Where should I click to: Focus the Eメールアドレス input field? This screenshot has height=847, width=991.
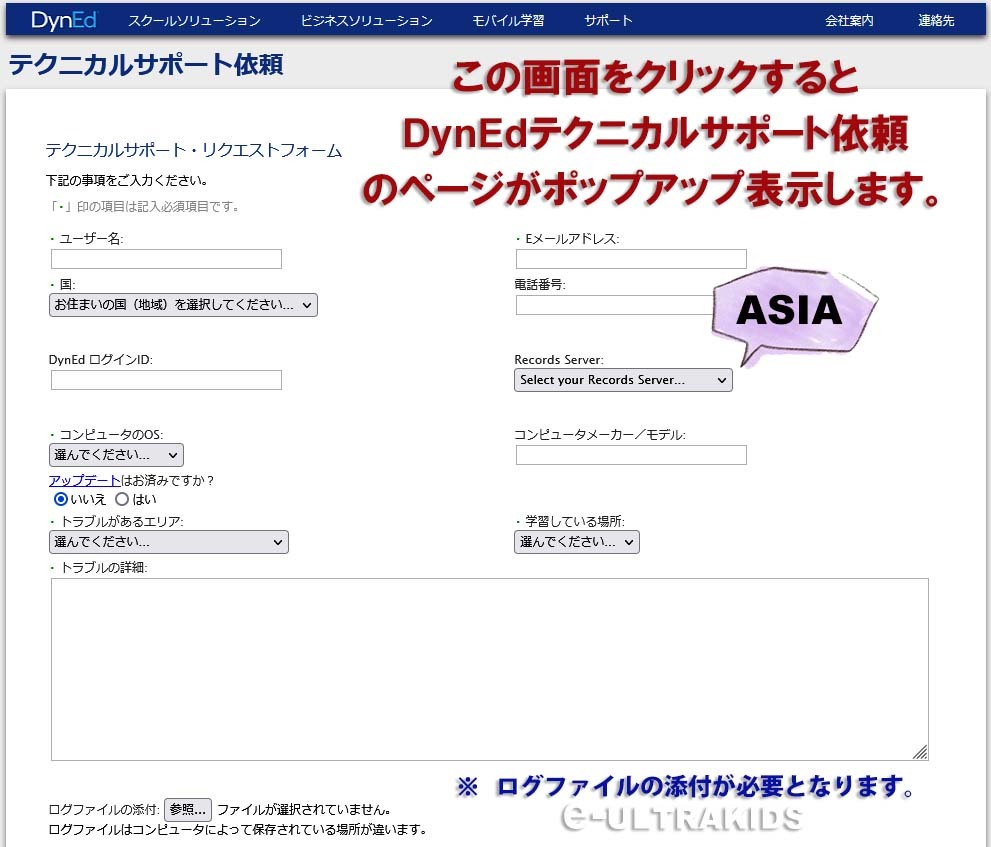(631, 259)
